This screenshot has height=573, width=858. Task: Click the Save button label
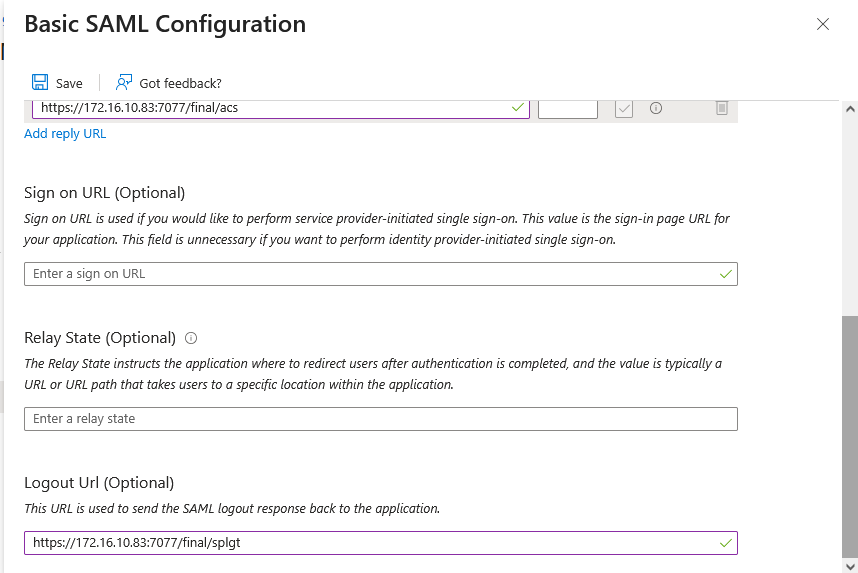click(x=69, y=84)
